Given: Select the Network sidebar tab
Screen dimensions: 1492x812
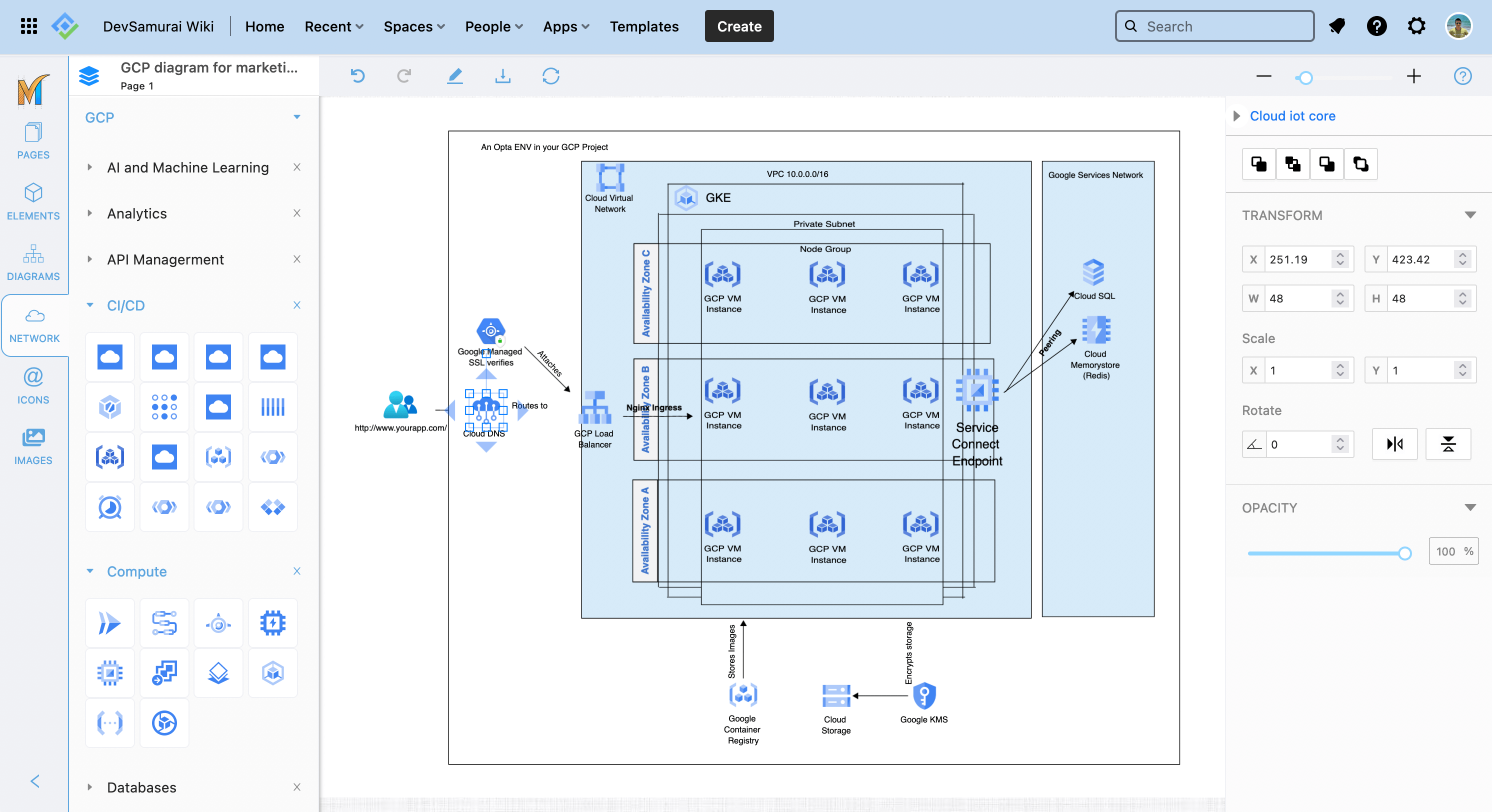Looking at the screenshot, I should (x=35, y=325).
